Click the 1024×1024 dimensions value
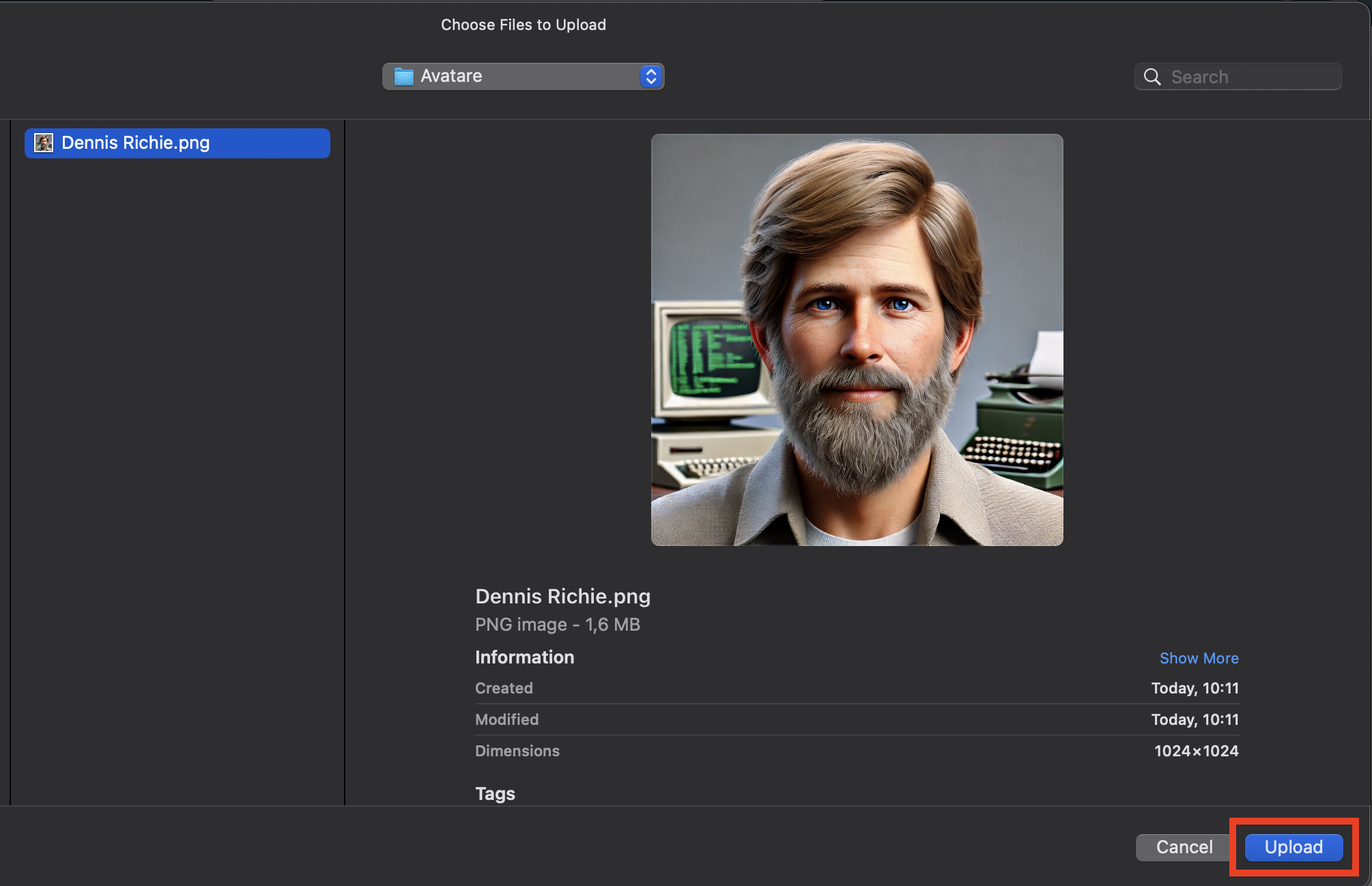This screenshot has width=1372, height=886. click(1196, 751)
